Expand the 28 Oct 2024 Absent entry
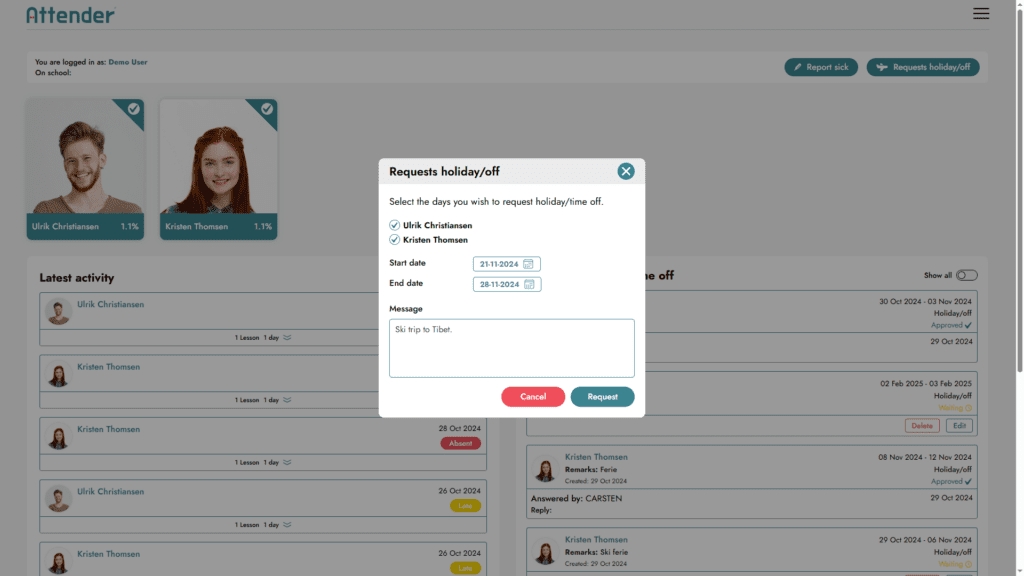The width and height of the screenshot is (1024, 576). (287, 463)
